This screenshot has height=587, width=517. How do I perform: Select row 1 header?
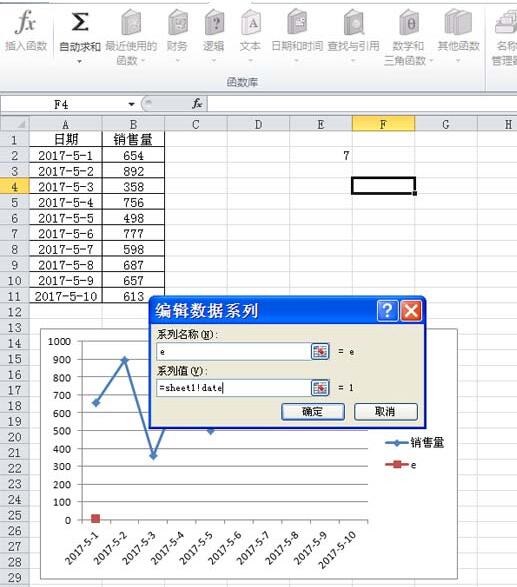tap(15, 140)
